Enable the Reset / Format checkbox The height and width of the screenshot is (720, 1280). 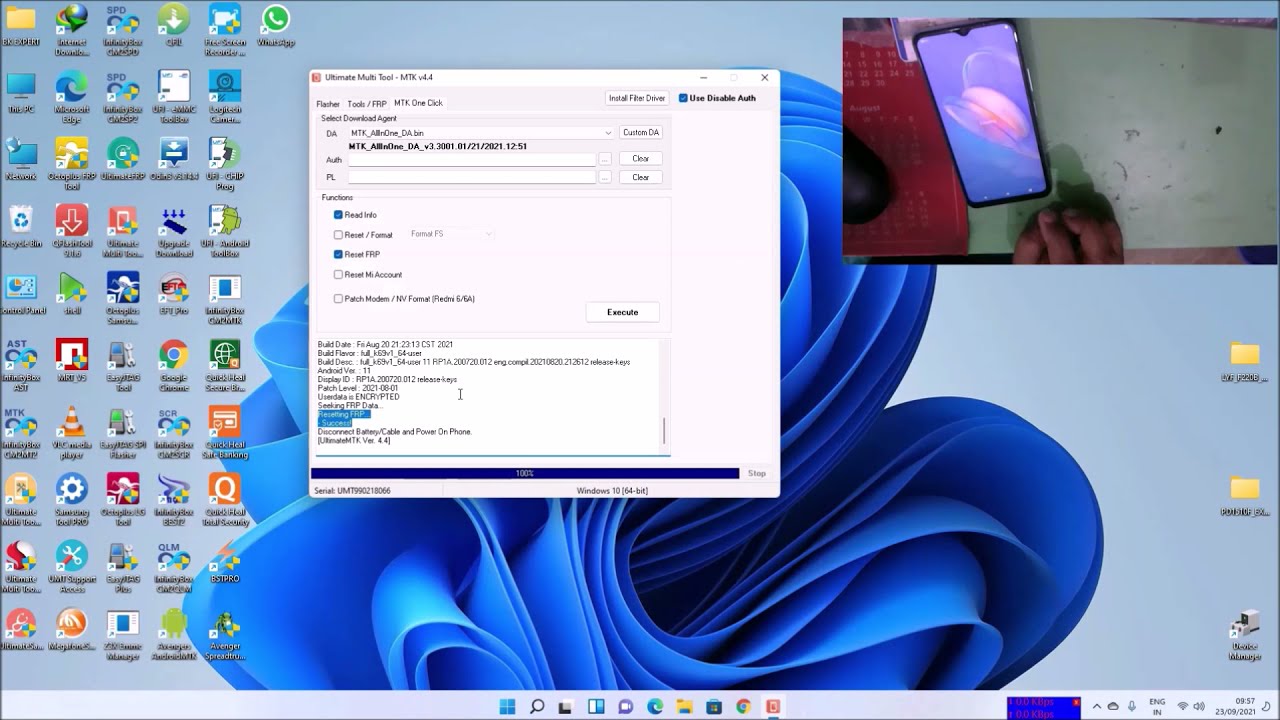(338, 235)
